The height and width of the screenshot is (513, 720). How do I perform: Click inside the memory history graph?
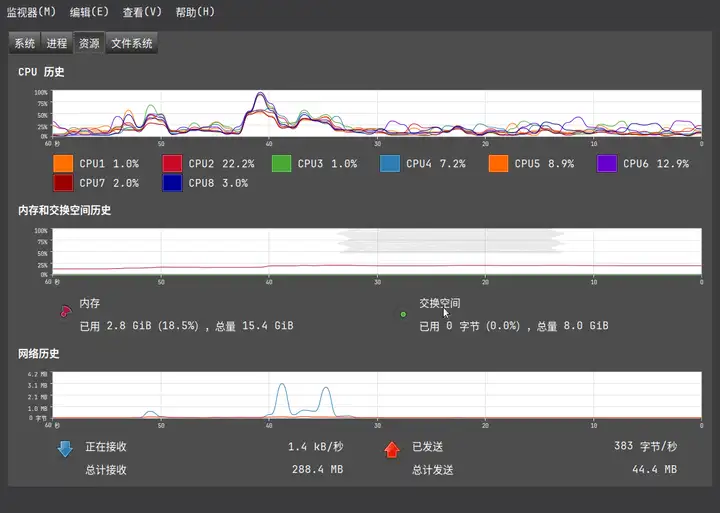click(377, 252)
